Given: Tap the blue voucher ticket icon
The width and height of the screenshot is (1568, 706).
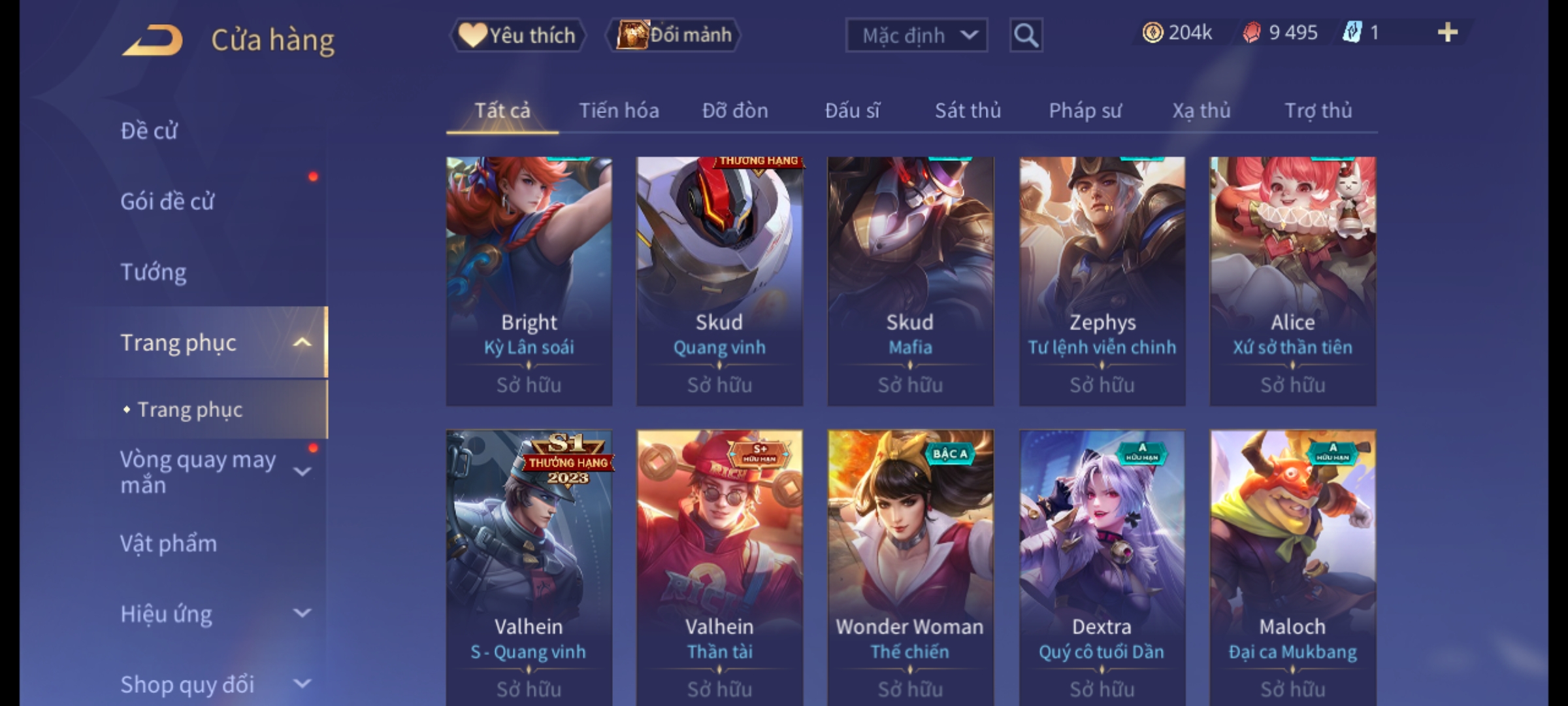Looking at the screenshot, I should click(1352, 32).
